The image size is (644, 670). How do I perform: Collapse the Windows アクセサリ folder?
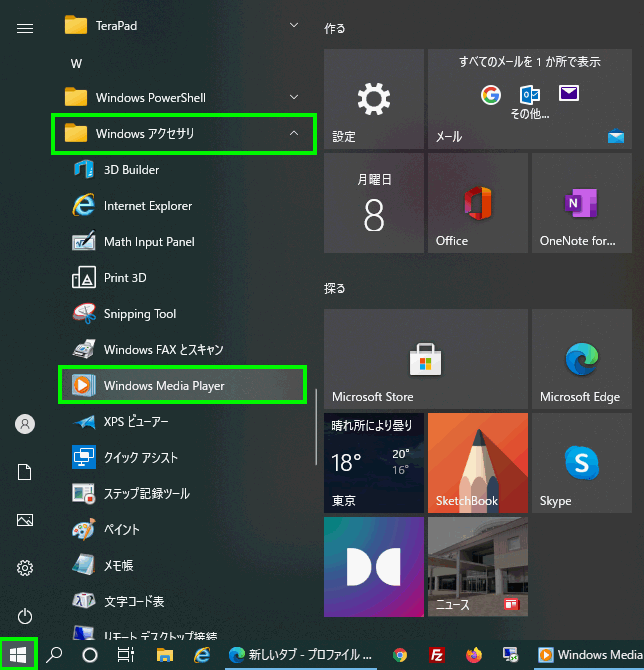pyautogui.click(x=184, y=134)
